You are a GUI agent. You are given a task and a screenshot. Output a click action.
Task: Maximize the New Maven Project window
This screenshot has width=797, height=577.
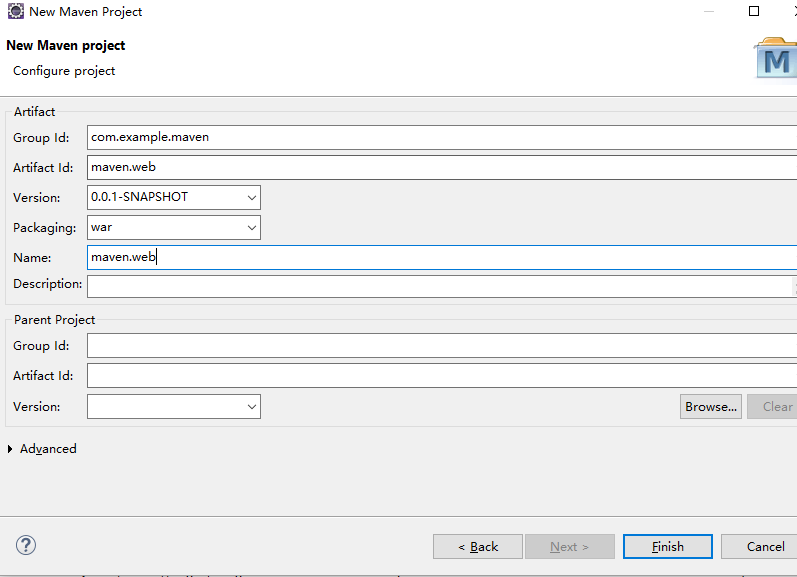[754, 11]
